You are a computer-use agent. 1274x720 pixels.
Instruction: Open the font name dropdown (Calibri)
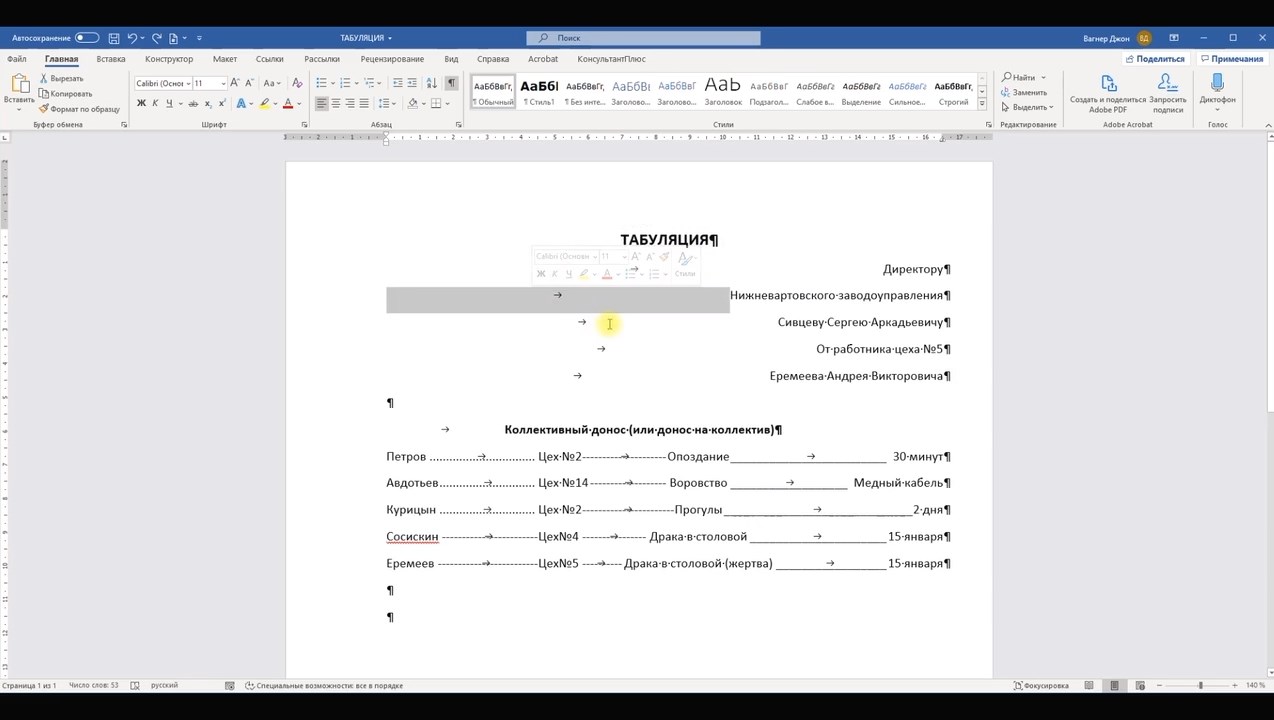coord(160,83)
